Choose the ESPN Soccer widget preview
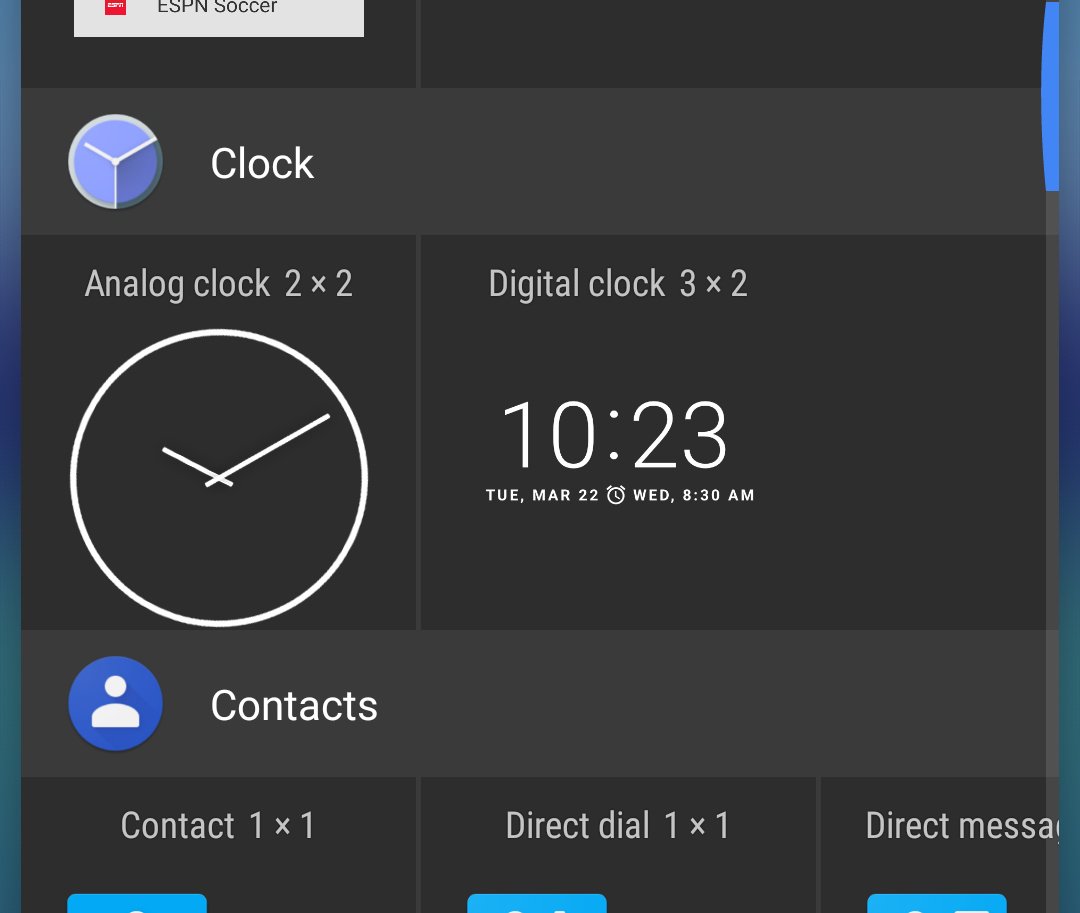This screenshot has height=913, width=1080. [219, 18]
